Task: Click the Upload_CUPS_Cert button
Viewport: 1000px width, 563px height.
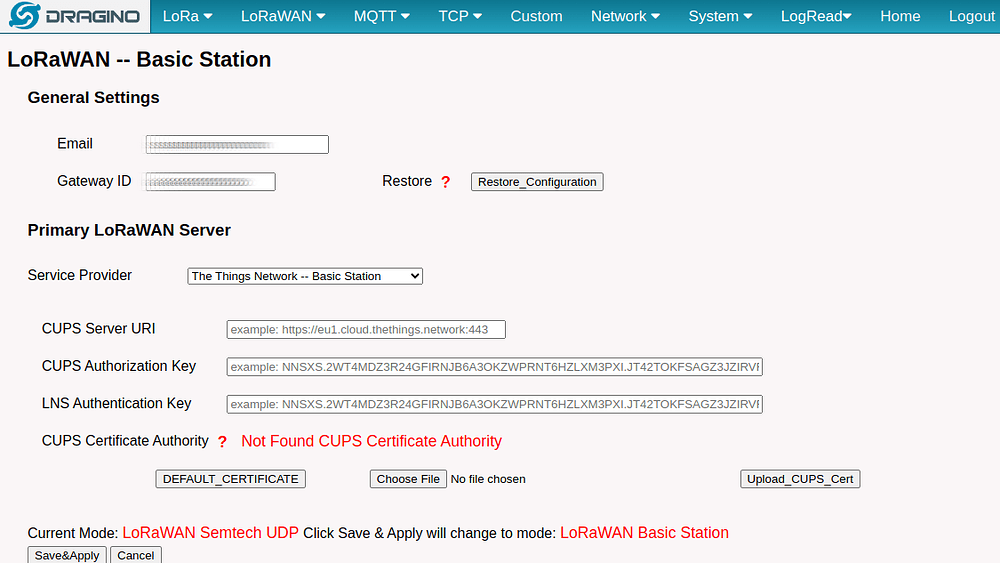Action: click(800, 479)
